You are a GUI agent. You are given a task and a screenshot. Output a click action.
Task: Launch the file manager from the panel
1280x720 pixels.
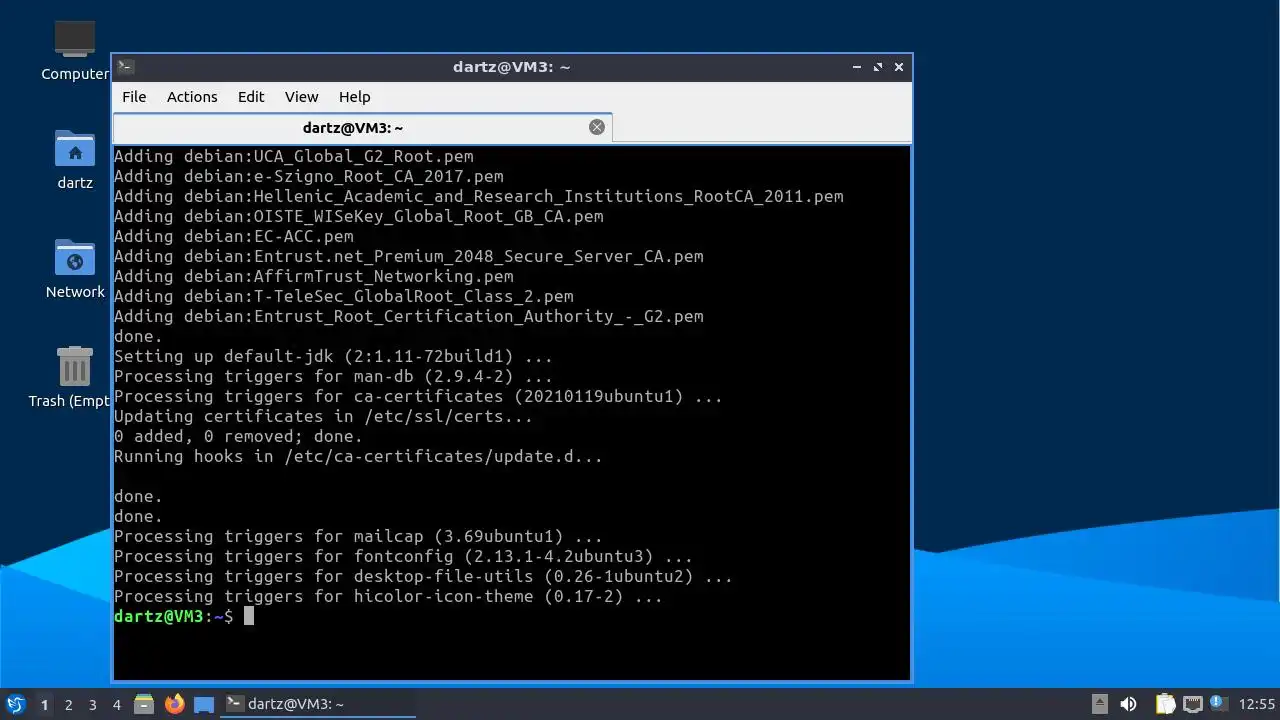(x=144, y=704)
